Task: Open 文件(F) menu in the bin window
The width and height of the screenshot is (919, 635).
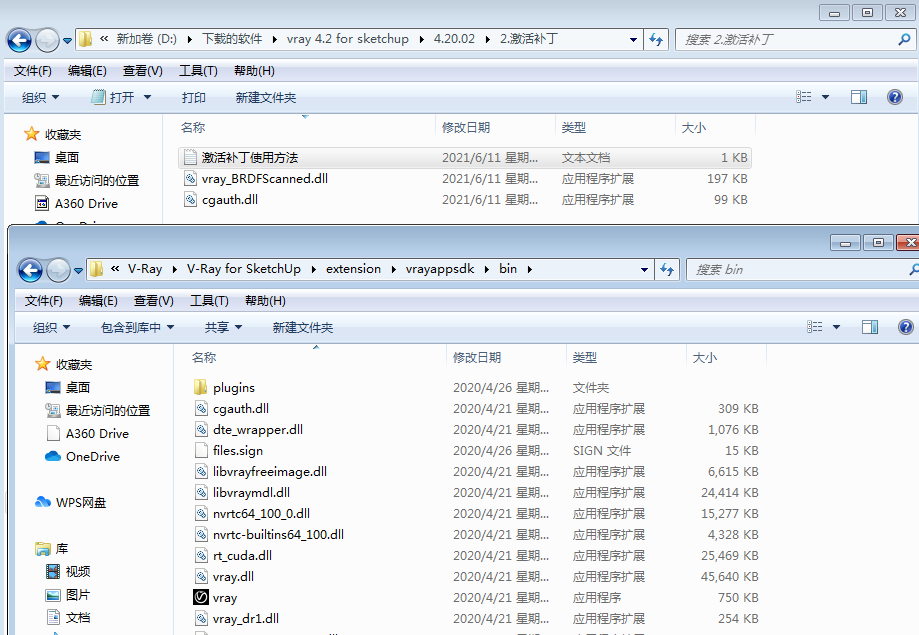Action: (x=43, y=301)
